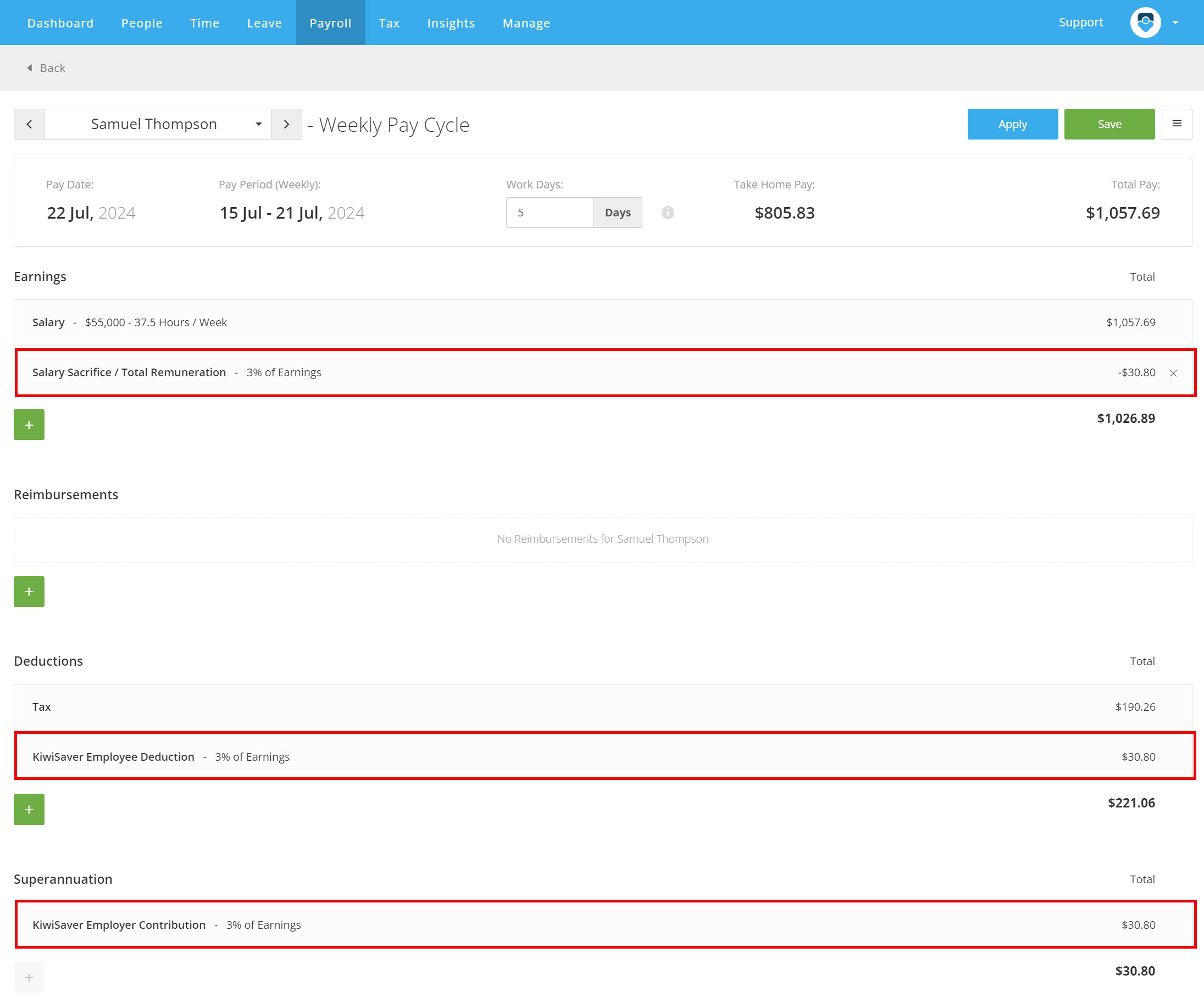
Task: Open the Dashboard menu
Action: pyautogui.click(x=60, y=23)
